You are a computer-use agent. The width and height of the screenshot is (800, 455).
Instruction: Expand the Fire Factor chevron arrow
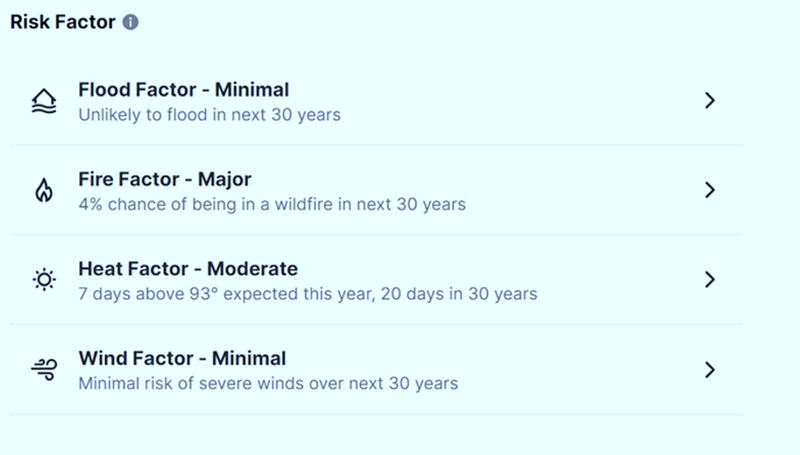710,190
